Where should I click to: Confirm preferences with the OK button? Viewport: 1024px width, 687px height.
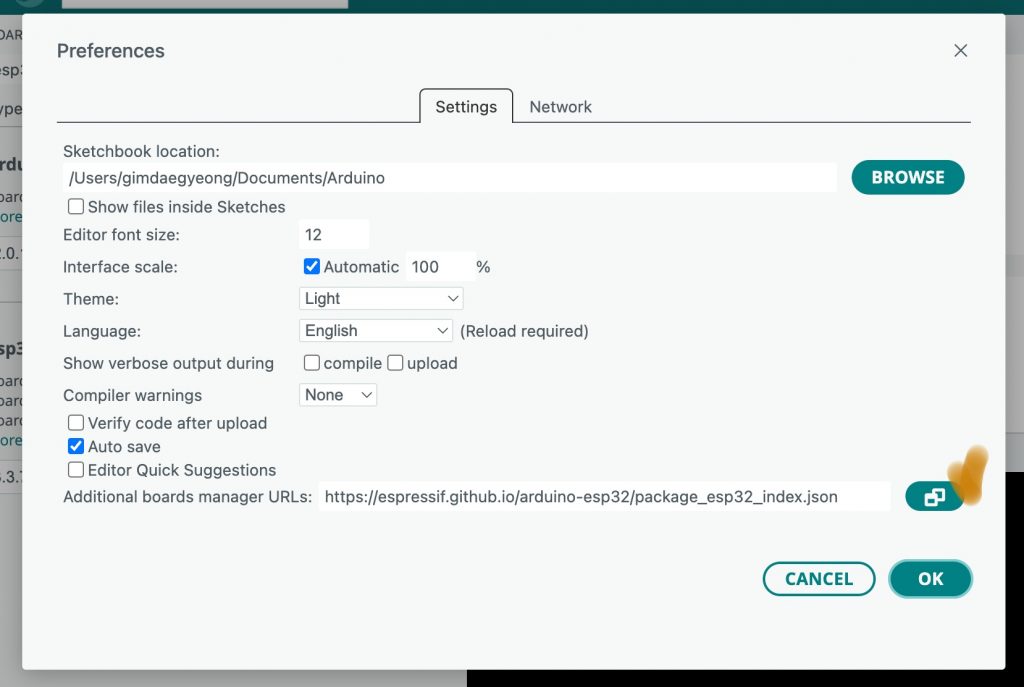pos(930,579)
